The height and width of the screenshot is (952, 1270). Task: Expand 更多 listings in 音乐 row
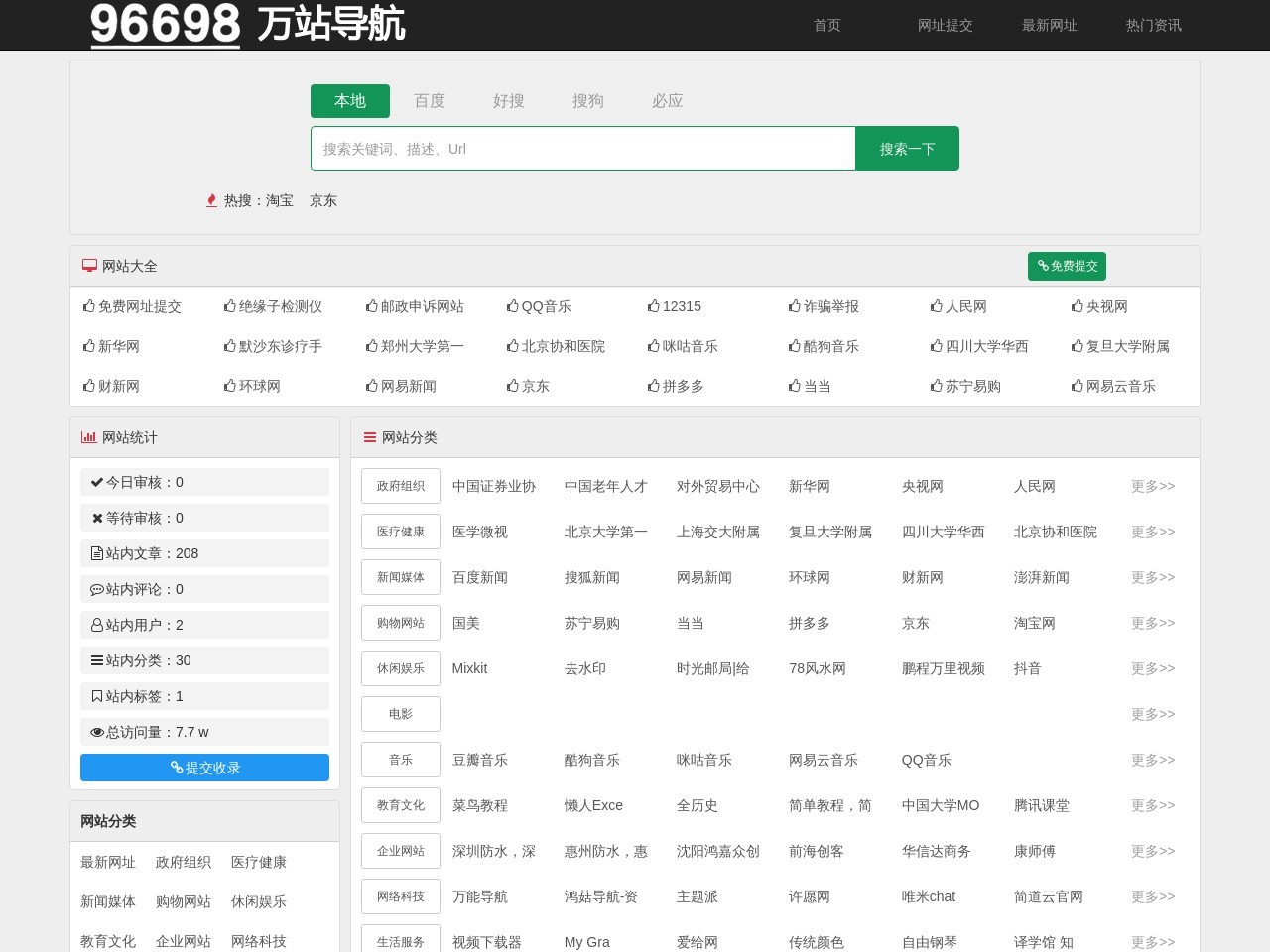pos(1151,760)
